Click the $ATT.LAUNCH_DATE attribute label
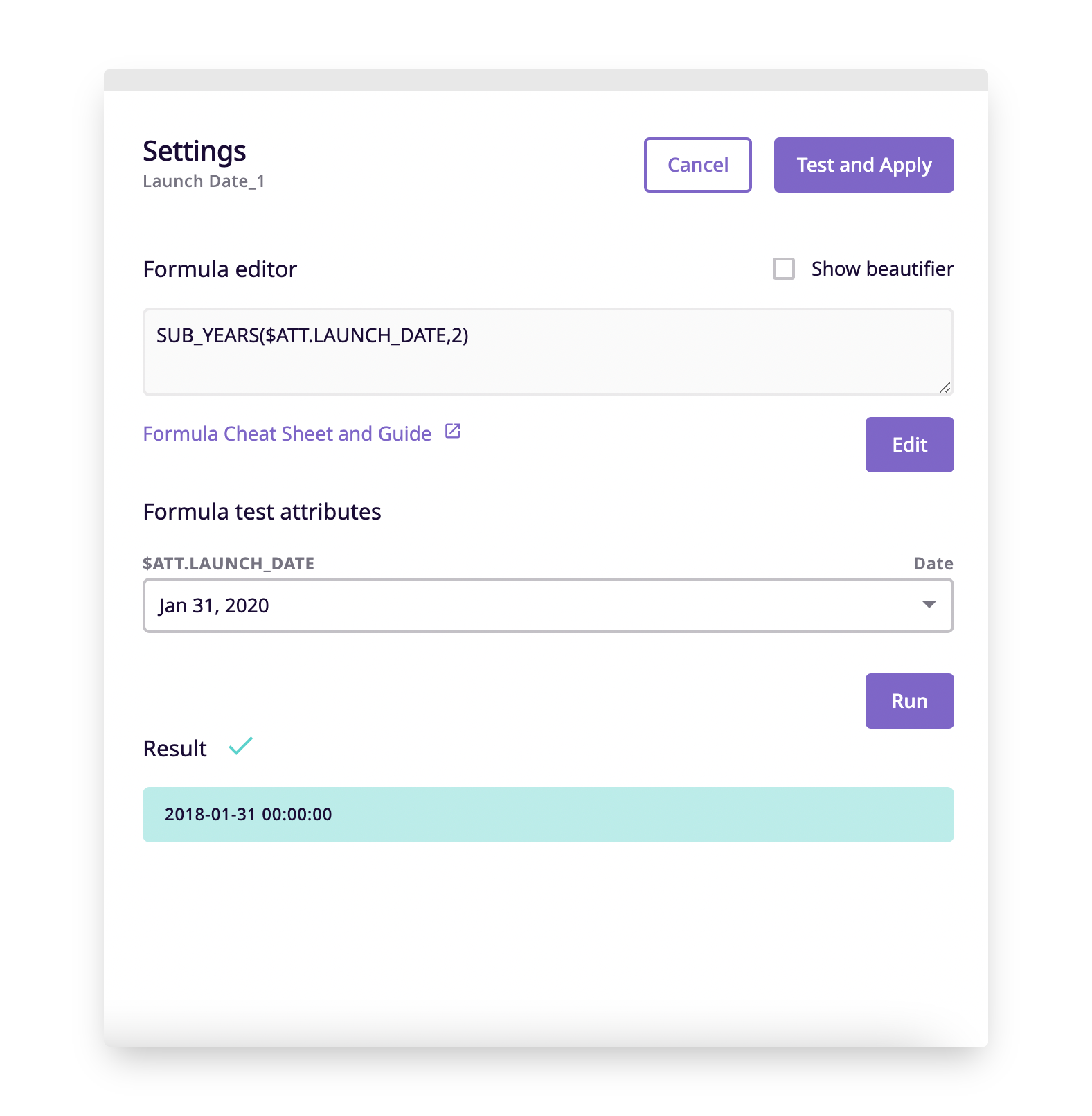Image resolution: width=1092 pixels, height=1116 pixels. click(229, 563)
